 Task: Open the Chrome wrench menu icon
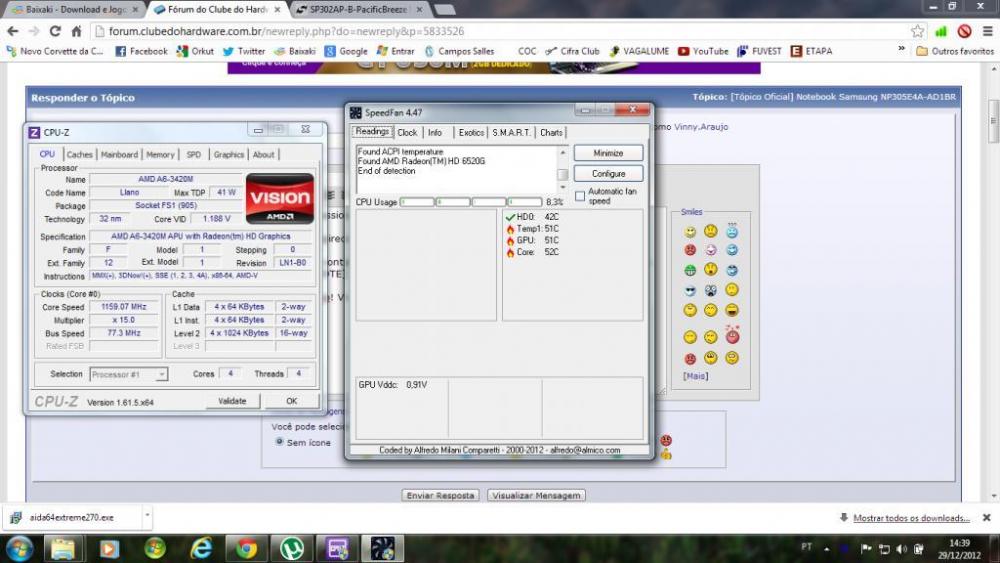pos(986,31)
